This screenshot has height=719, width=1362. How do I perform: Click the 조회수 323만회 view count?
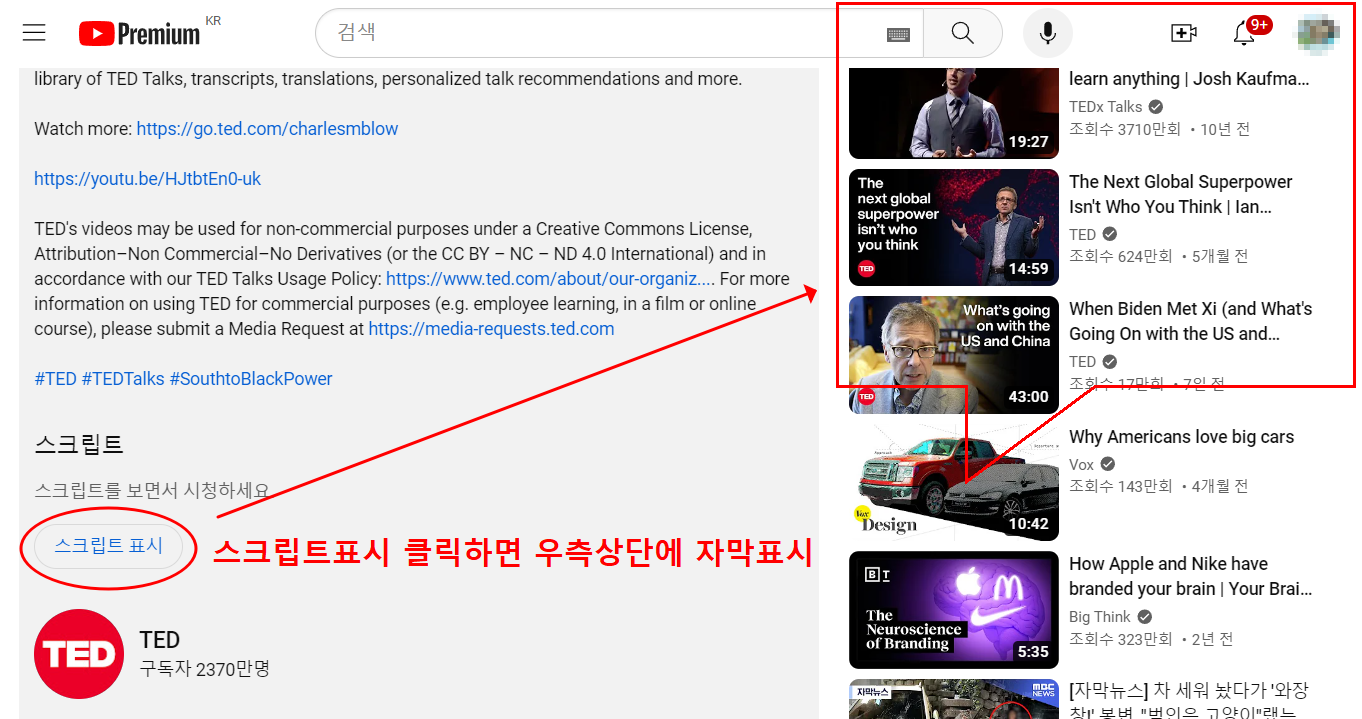[x=1121, y=639]
